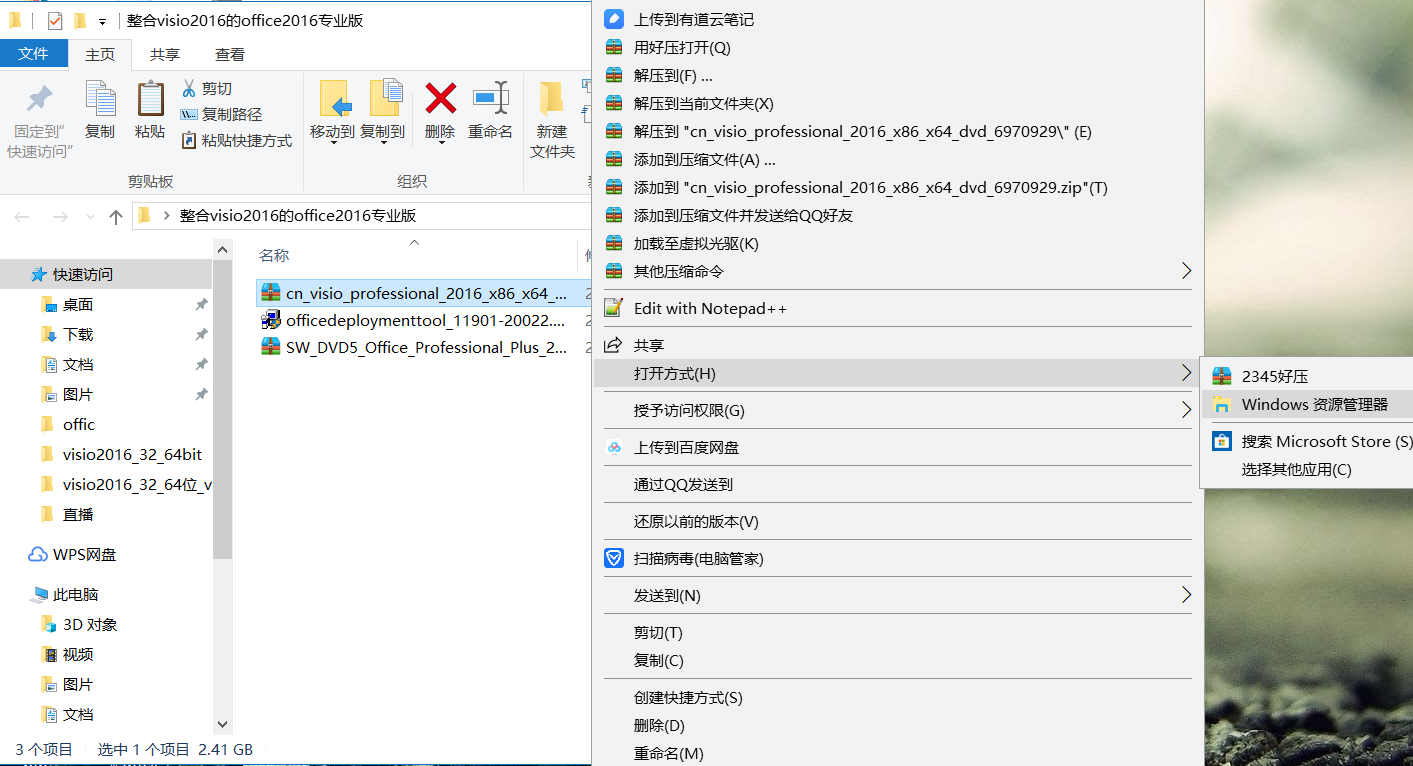This screenshot has width=1413, height=766.
Task: Expand 发送到(N) submenu
Action: pyautogui.click(x=897, y=595)
